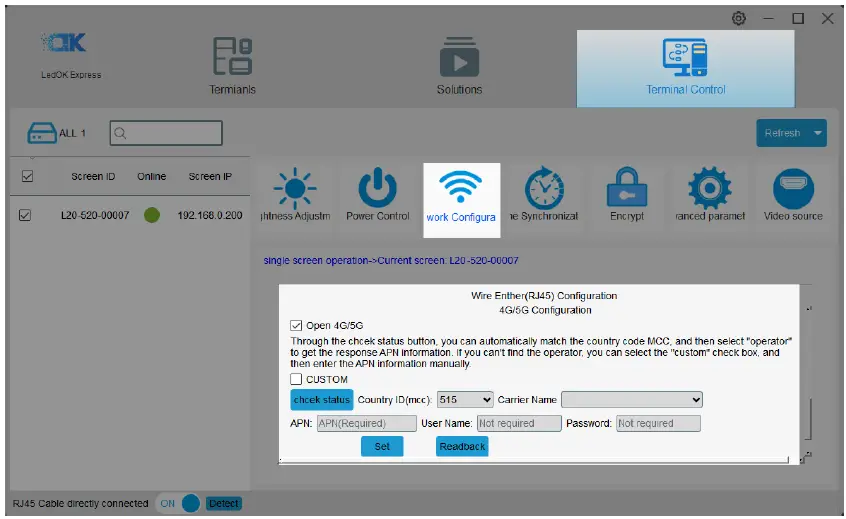This screenshot has width=846, height=519.
Task: Expand the Refresh dropdown arrow
Action: click(x=818, y=133)
